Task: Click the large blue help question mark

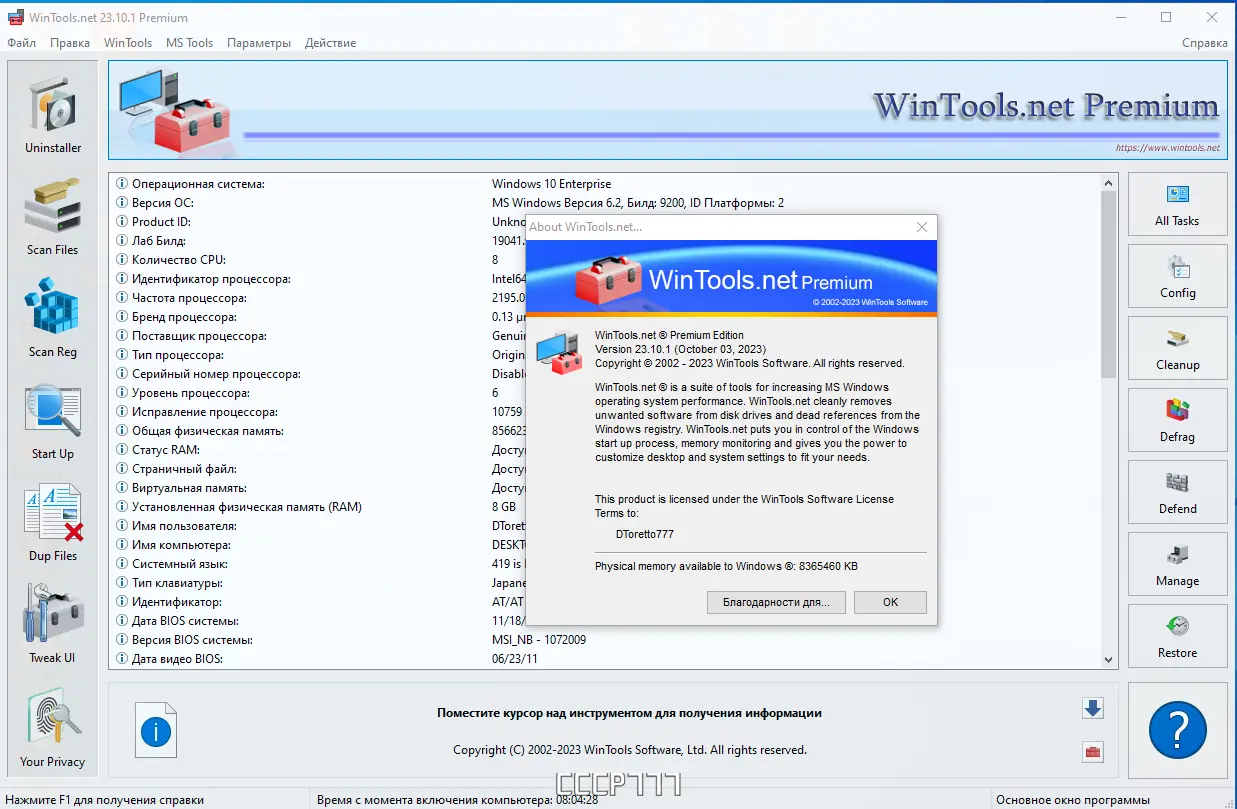Action: (x=1177, y=730)
